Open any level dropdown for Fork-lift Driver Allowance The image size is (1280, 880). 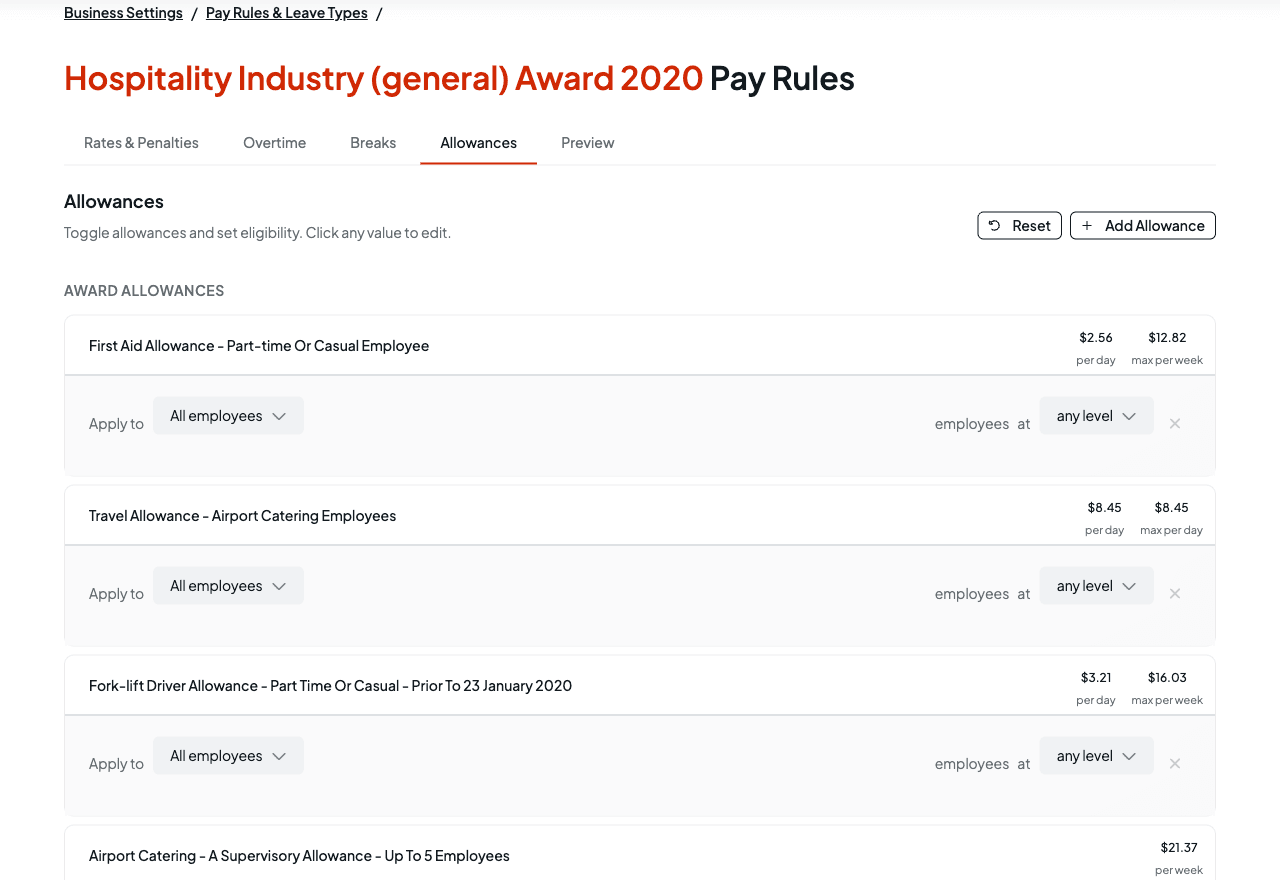[1096, 756]
